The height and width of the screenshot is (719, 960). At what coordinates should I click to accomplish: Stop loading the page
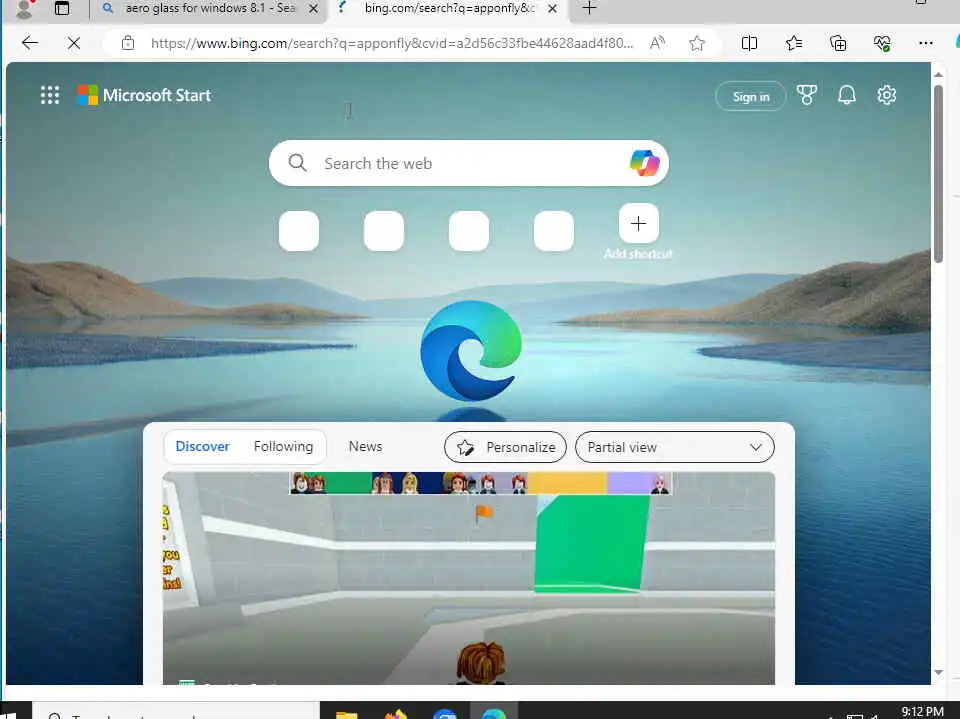click(73, 43)
